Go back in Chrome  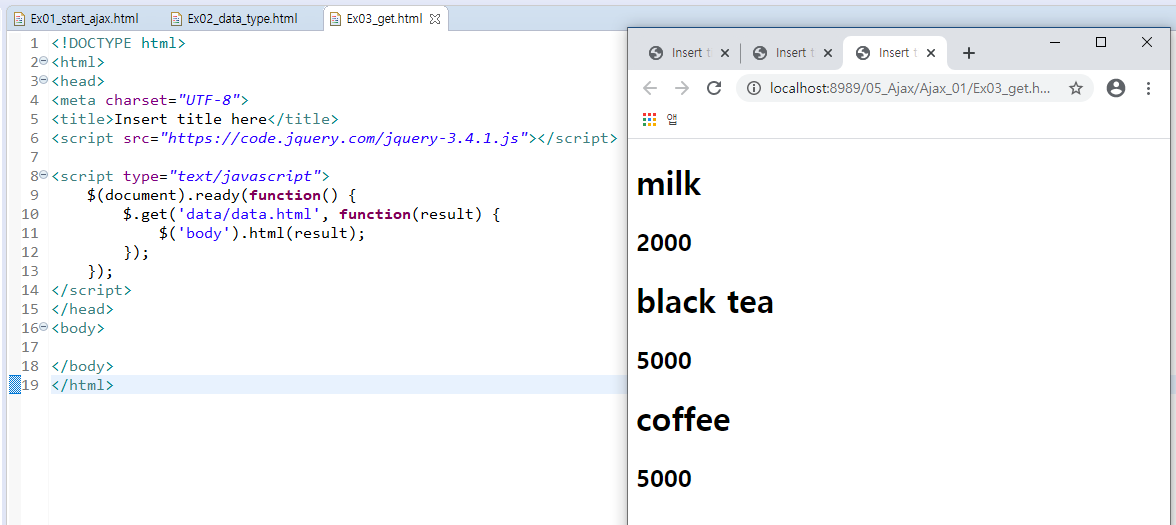tap(650, 88)
